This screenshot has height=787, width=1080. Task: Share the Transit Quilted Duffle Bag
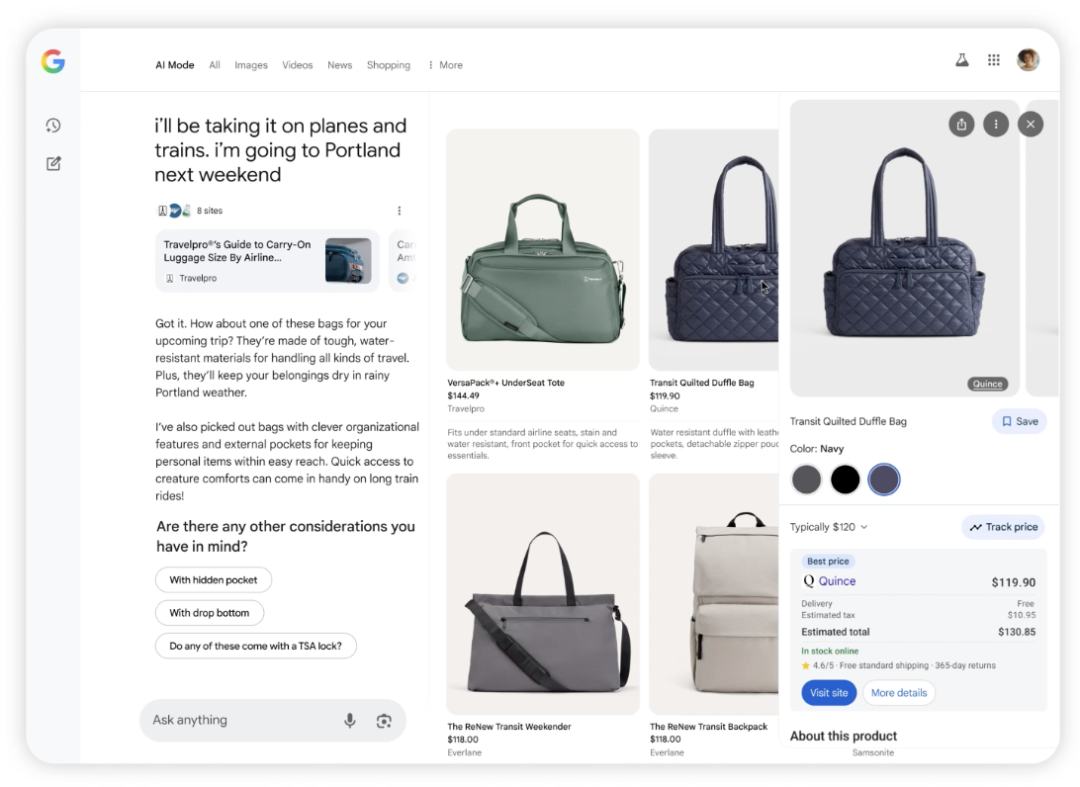click(x=962, y=125)
